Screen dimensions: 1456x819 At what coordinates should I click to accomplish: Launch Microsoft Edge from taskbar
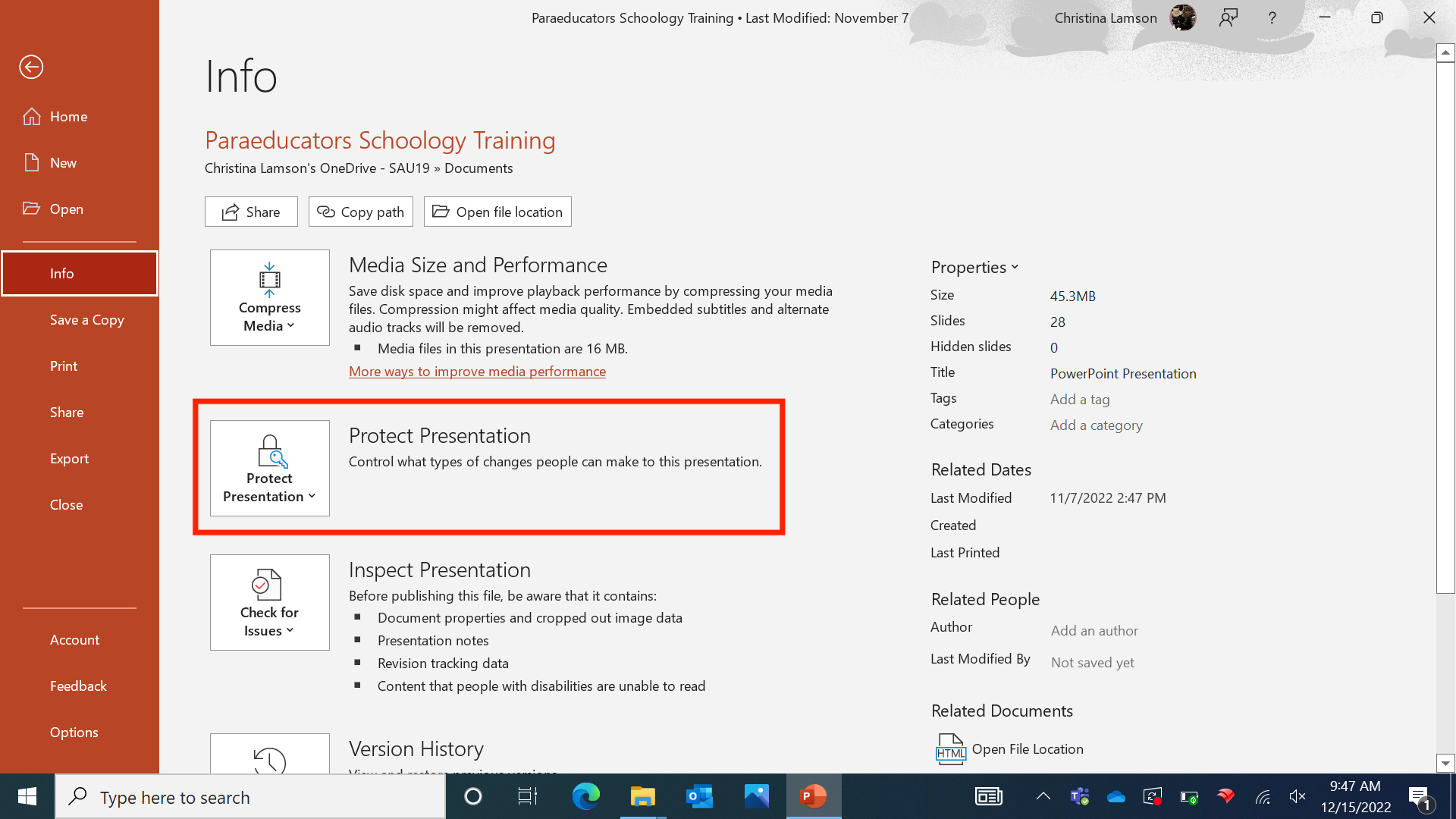(x=585, y=796)
